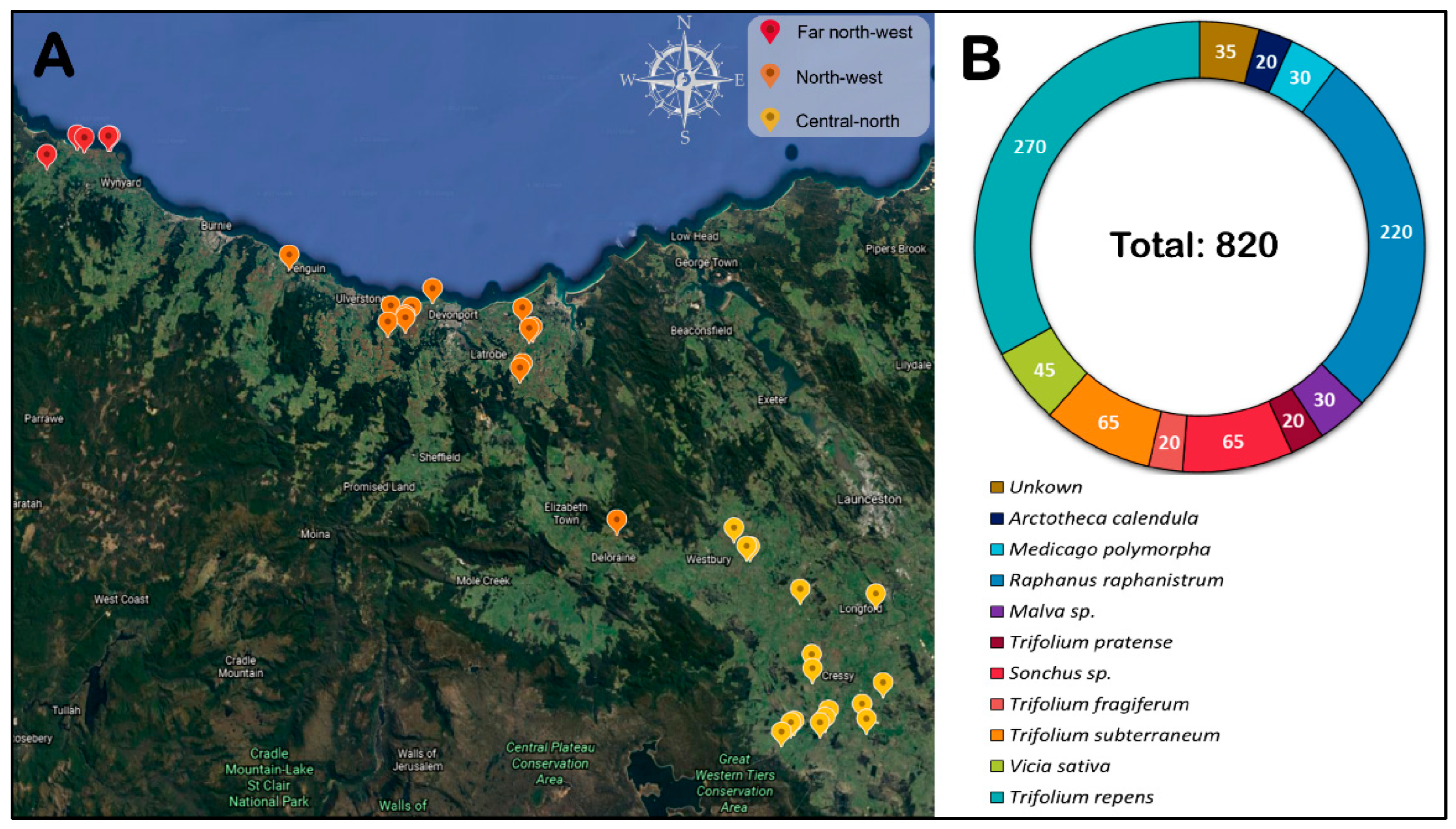The image size is (1456, 829).
Task: Click the 'Burnie' map label
Action: click(216, 225)
